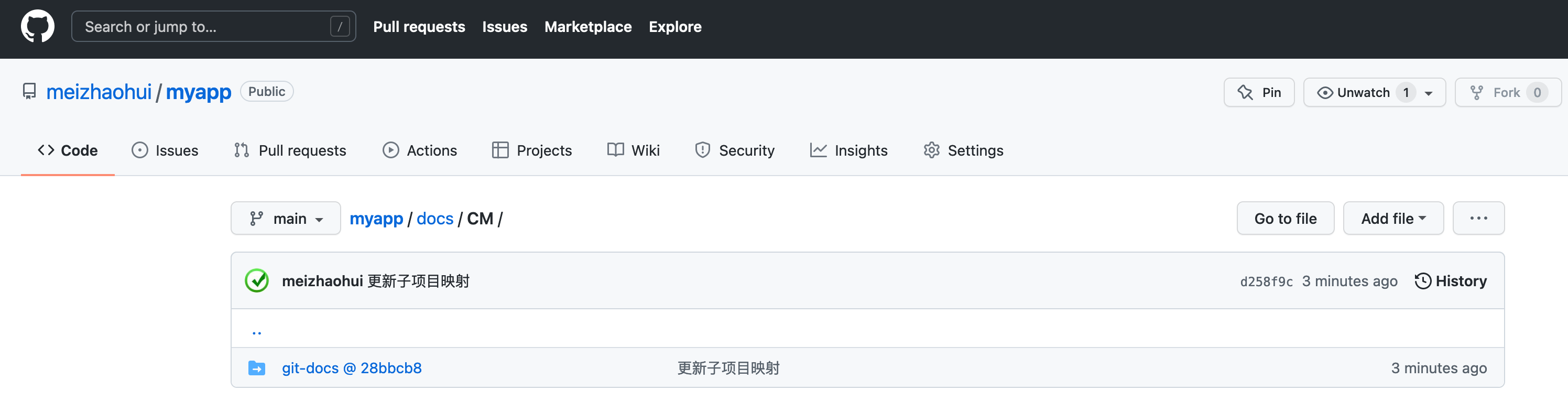Click the header commit time 3 minutes ago
Viewport: 1568px width, 412px height.
[x=1349, y=280]
